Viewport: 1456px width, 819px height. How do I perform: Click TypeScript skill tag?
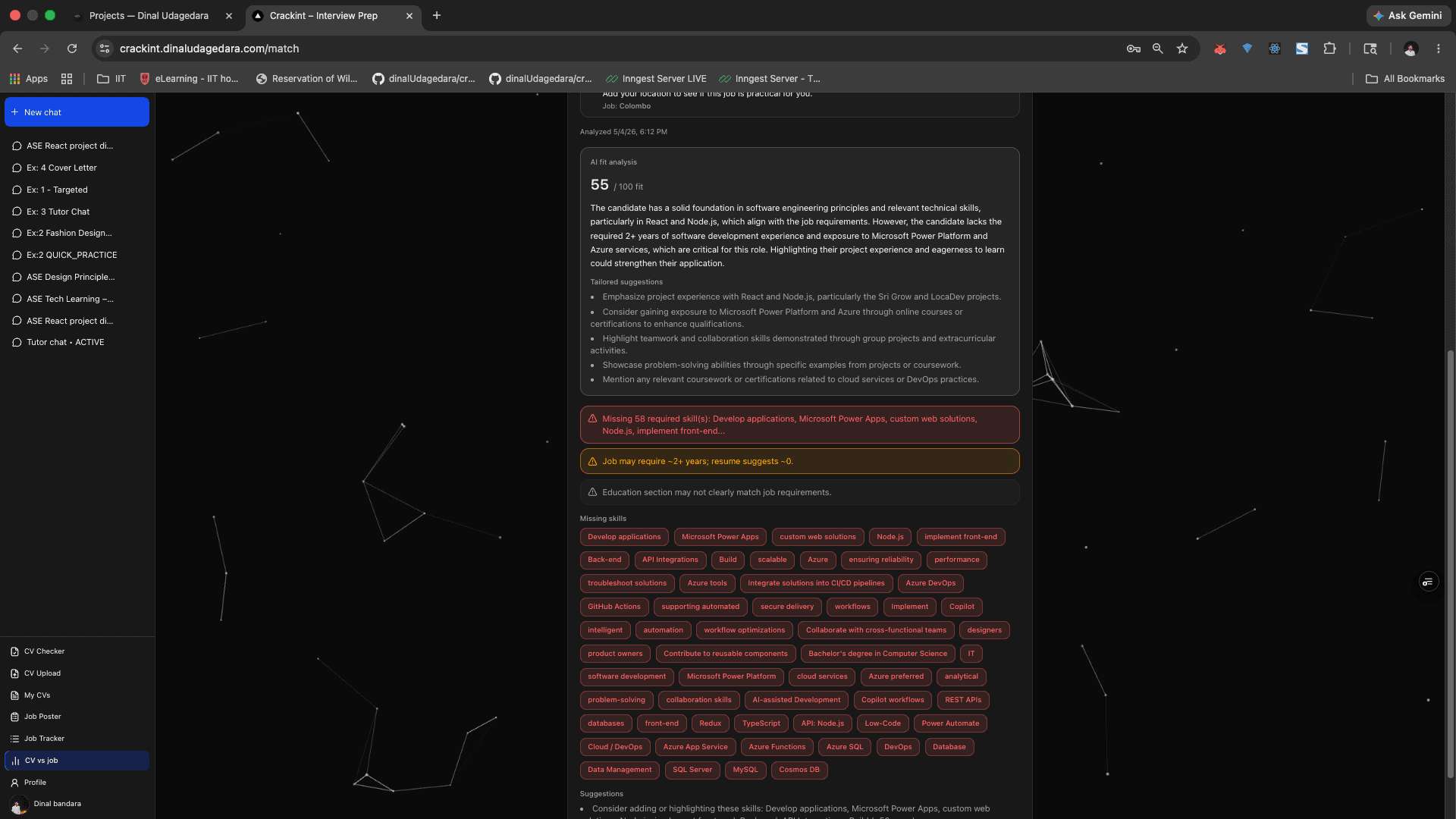coord(761,723)
